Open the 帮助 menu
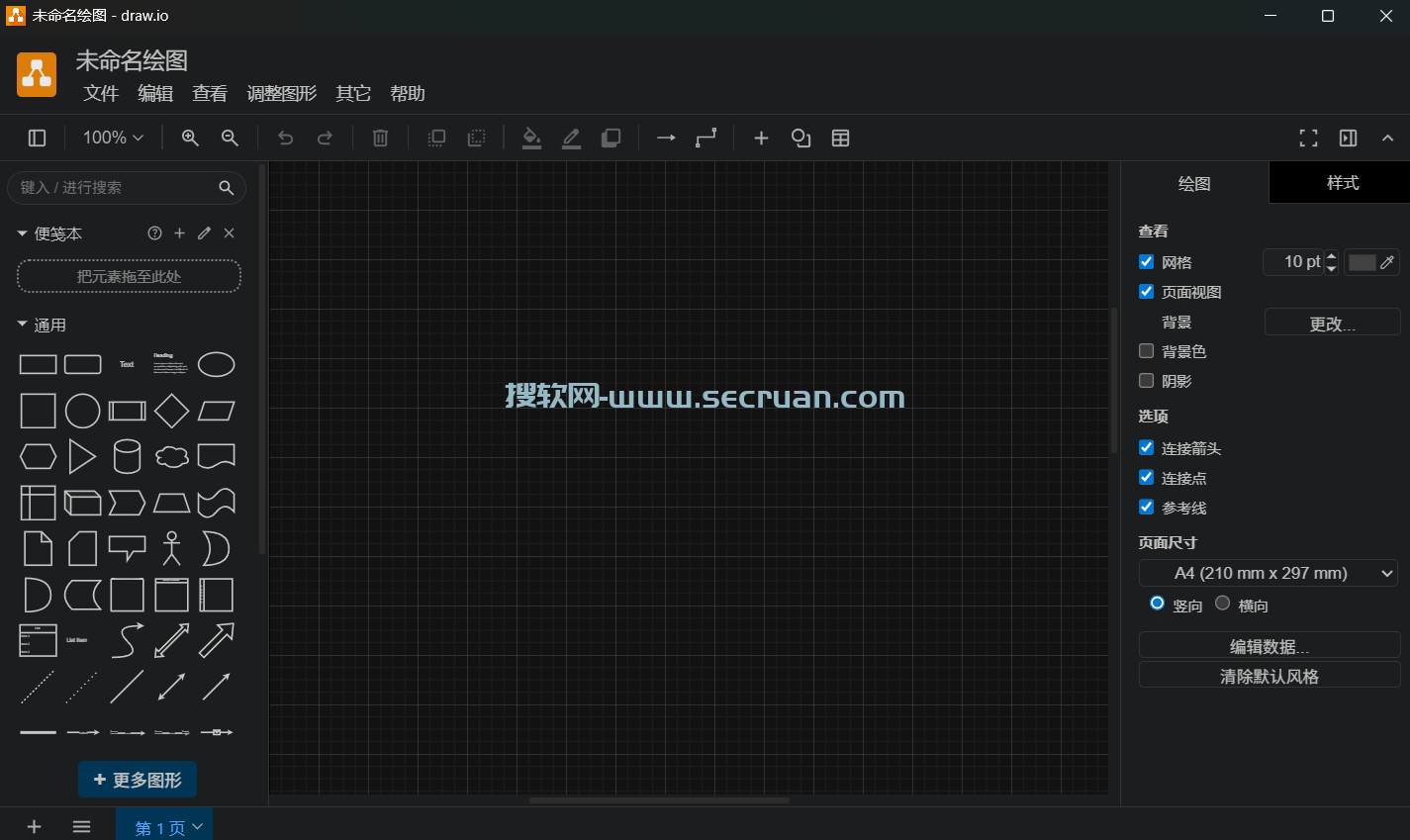The image size is (1410, 840). pos(408,93)
